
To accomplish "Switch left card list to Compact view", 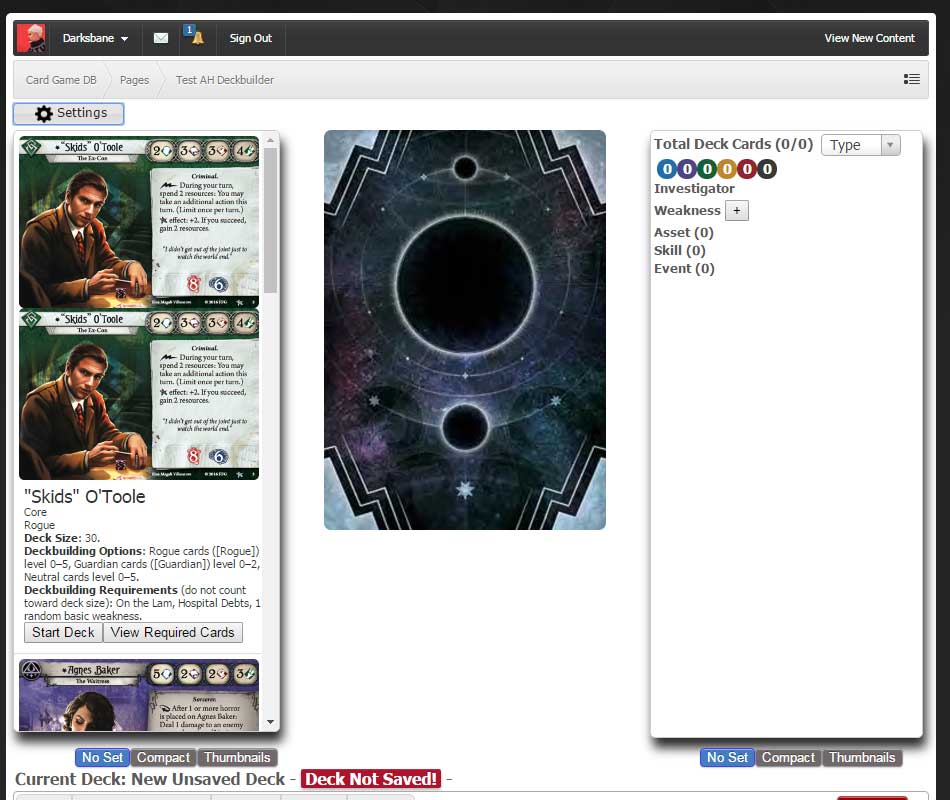I will 164,757.
